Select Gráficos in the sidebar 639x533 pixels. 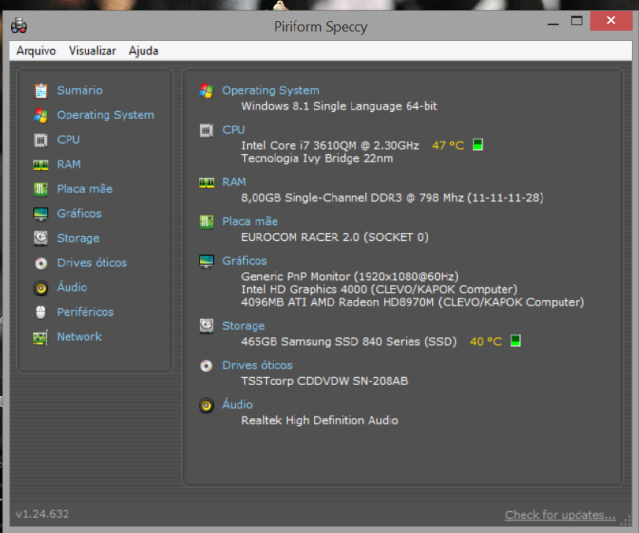pyautogui.click(x=79, y=213)
